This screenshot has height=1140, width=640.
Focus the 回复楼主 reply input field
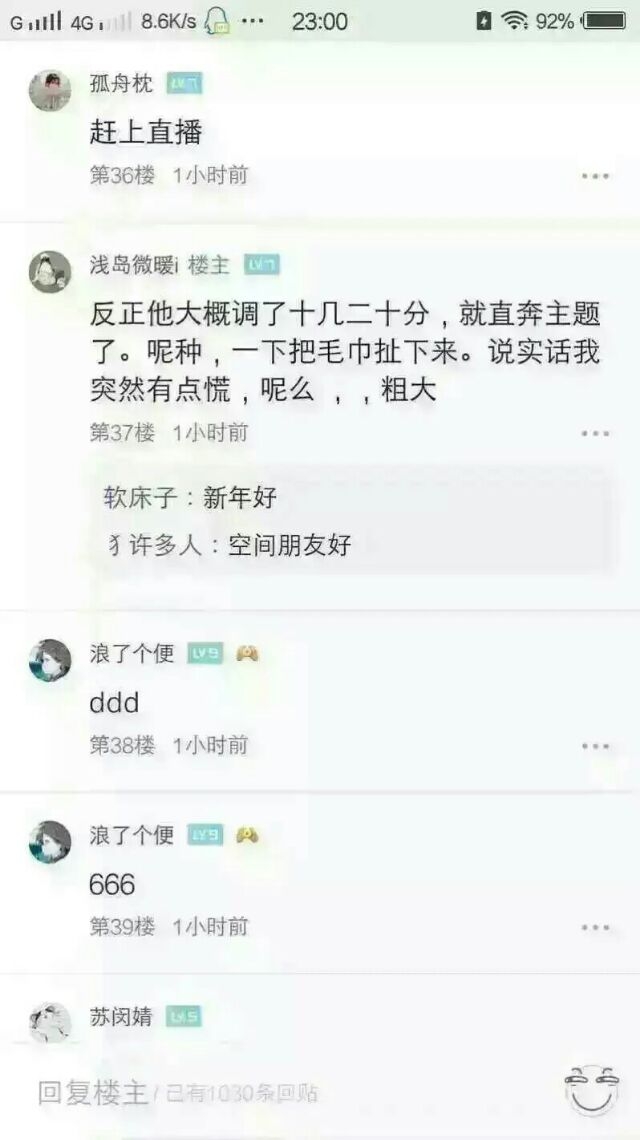click(x=178, y=1092)
